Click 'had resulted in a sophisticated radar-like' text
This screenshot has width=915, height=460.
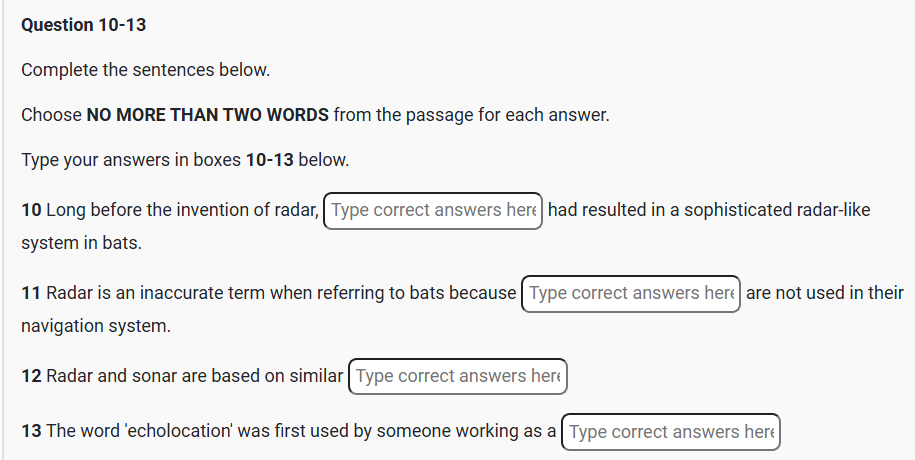click(709, 211)
